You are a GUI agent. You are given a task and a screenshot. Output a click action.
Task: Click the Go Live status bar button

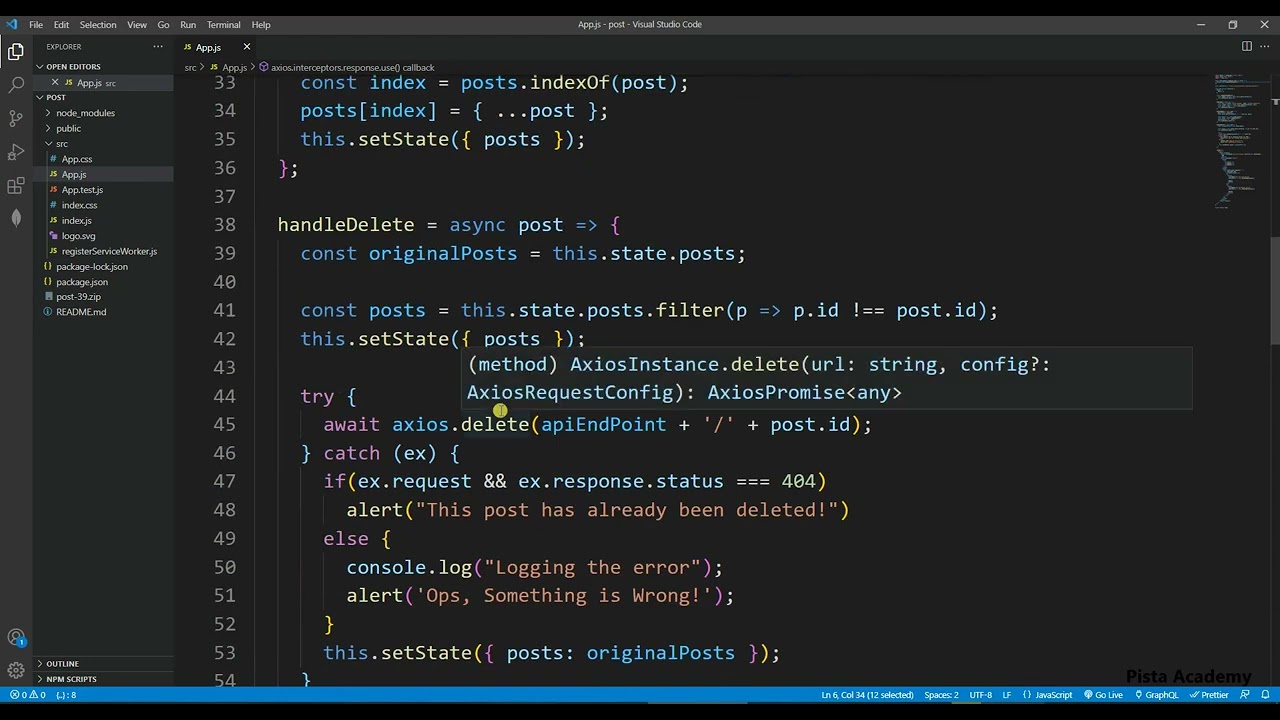[1103, 695]
